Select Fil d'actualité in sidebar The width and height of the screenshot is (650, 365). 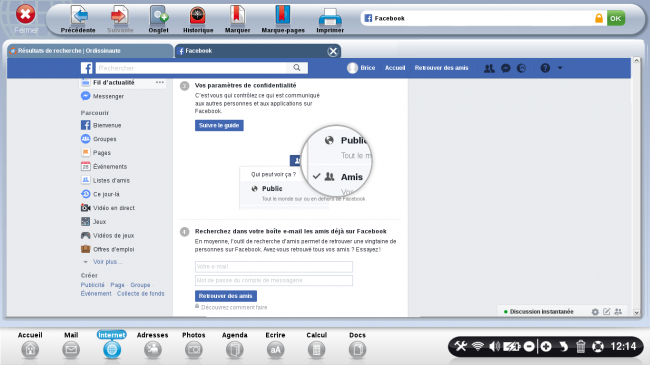114,83
